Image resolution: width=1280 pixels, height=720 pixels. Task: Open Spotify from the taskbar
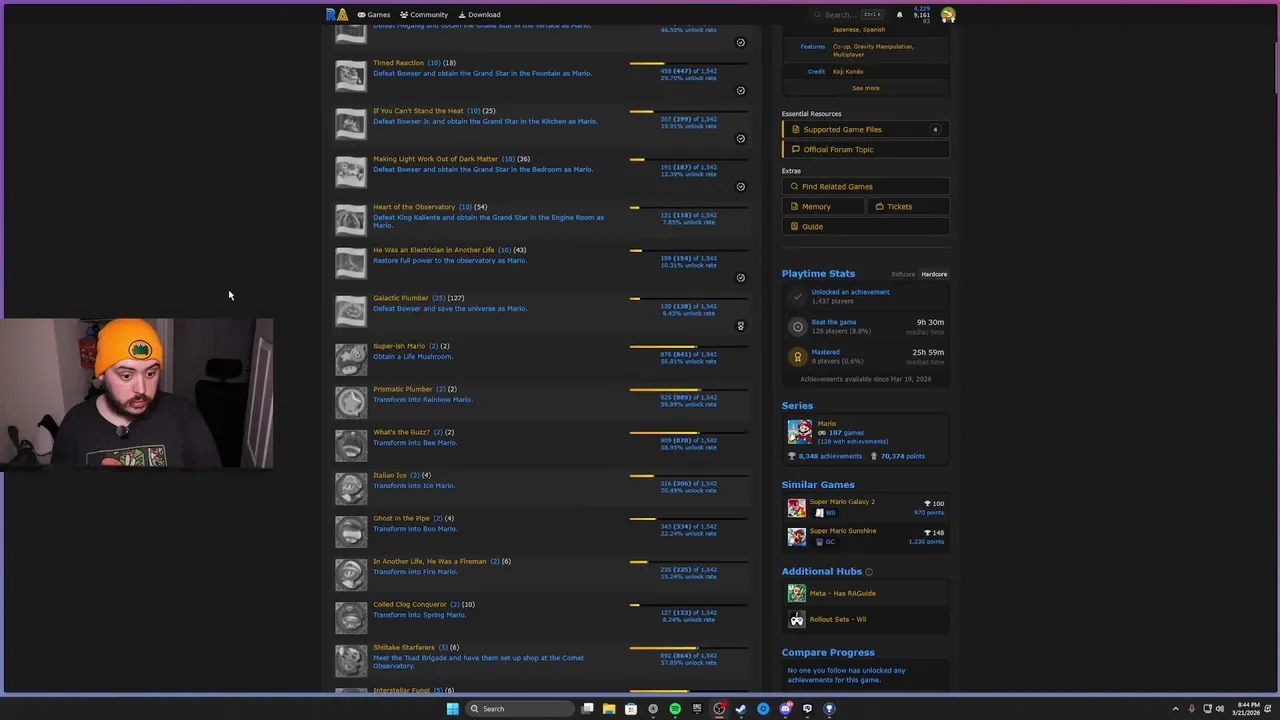pyautogui.click(x=675, y=709)
